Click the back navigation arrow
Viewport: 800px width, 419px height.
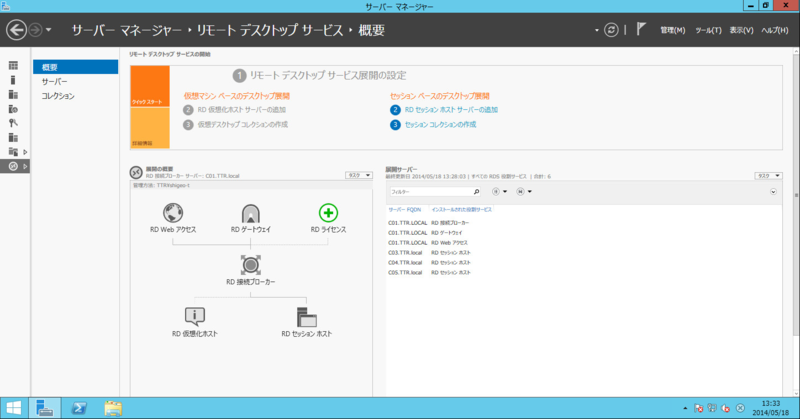[16, 30]
